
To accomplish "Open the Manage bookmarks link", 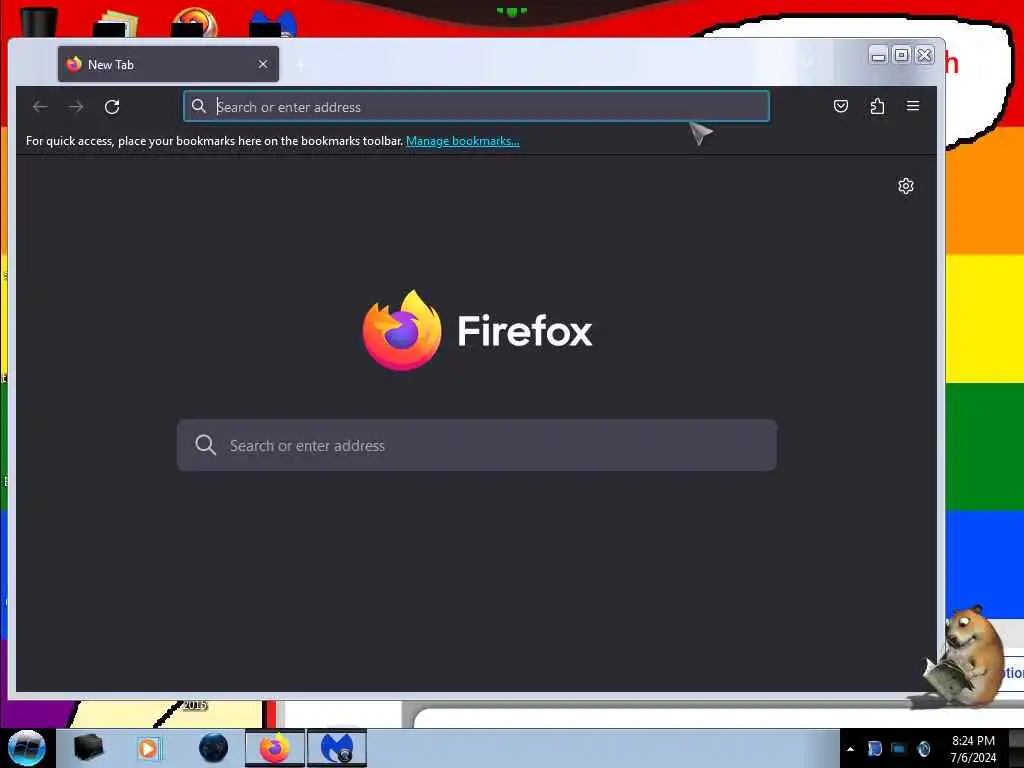I will [x=462, y=140].
